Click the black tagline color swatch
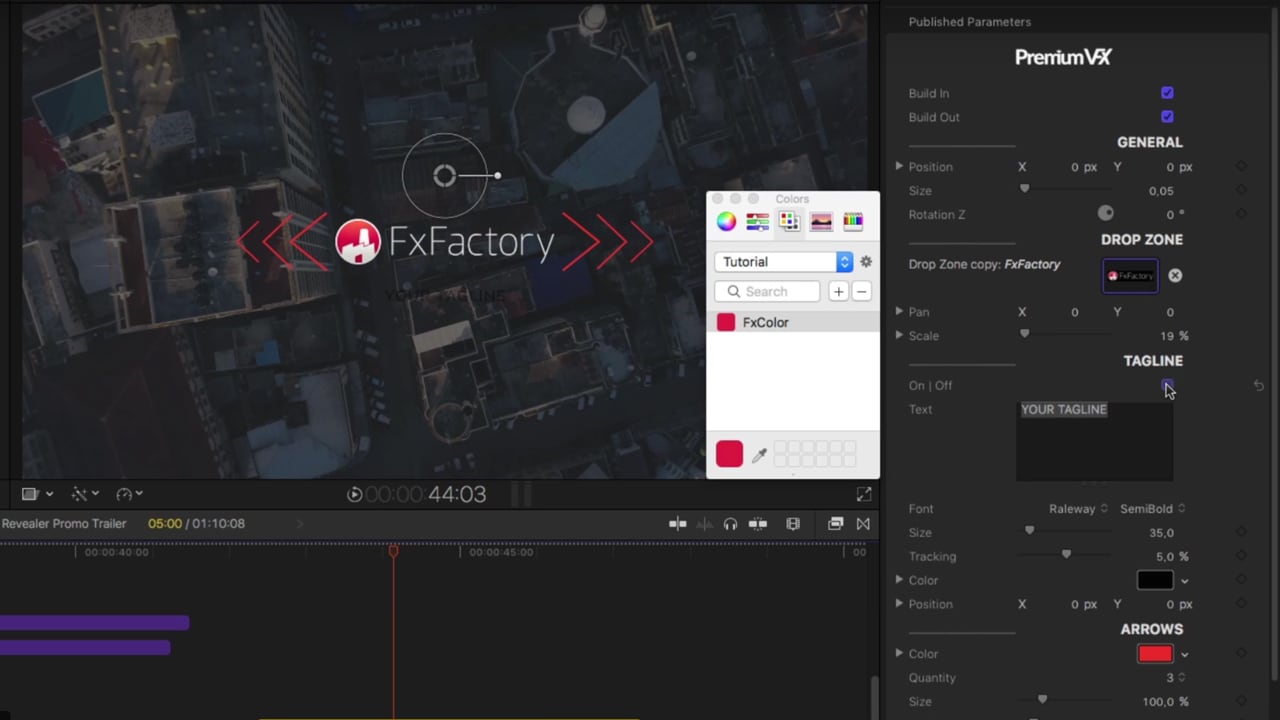The image size is (1280, 720). 1155,580
